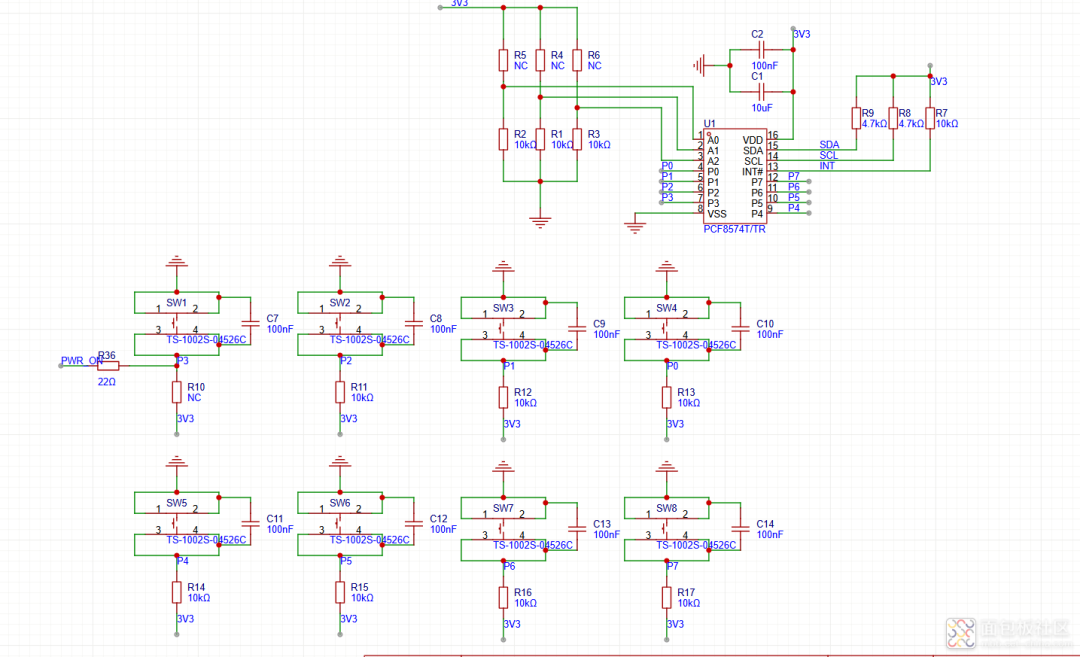
Task: Select the SDA net label
Action: point(829,145)
